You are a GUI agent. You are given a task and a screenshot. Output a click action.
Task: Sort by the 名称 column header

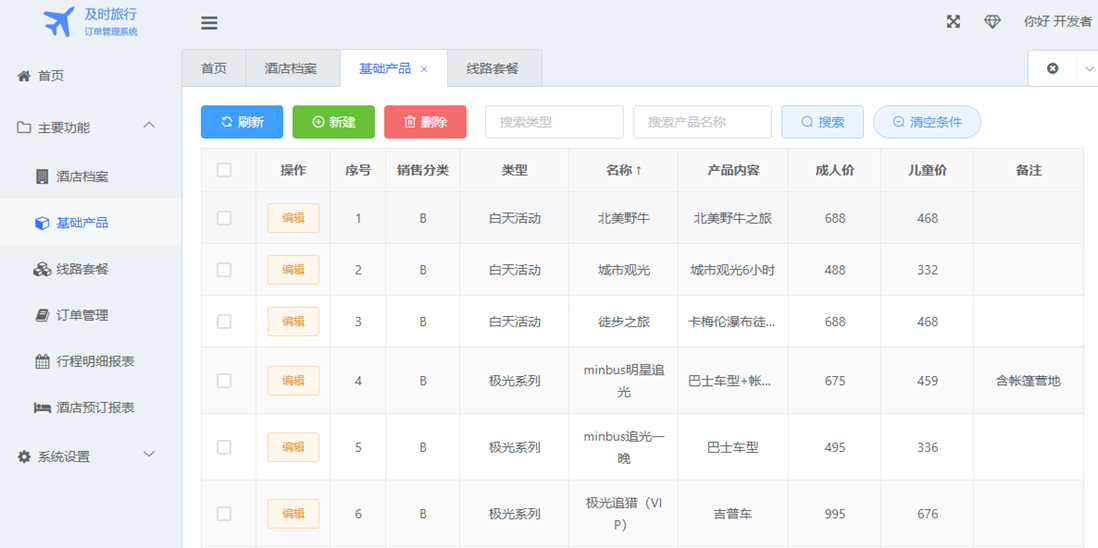point(623,170)
